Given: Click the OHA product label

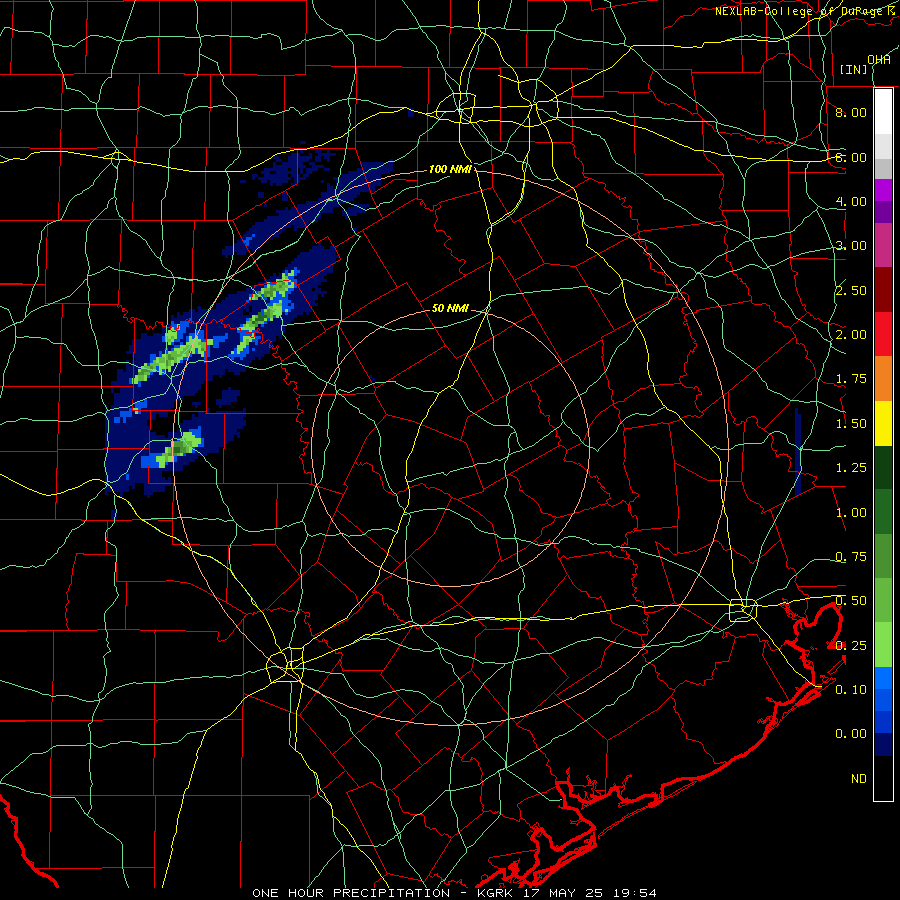Looking at the screenshot, I should pyautogui.click(x=879, y=59).
